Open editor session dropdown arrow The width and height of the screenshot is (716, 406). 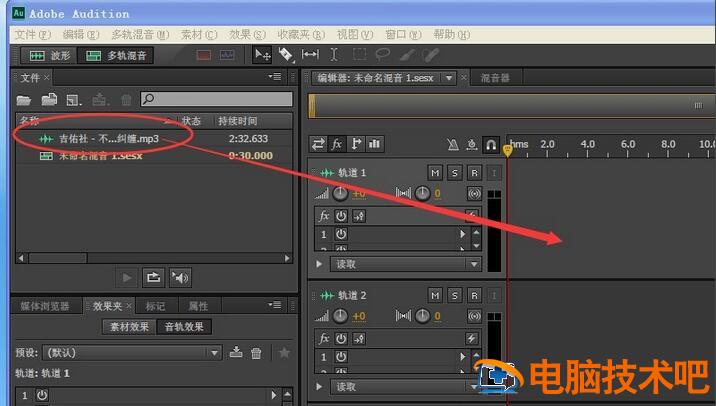click(x=449, y=78)
